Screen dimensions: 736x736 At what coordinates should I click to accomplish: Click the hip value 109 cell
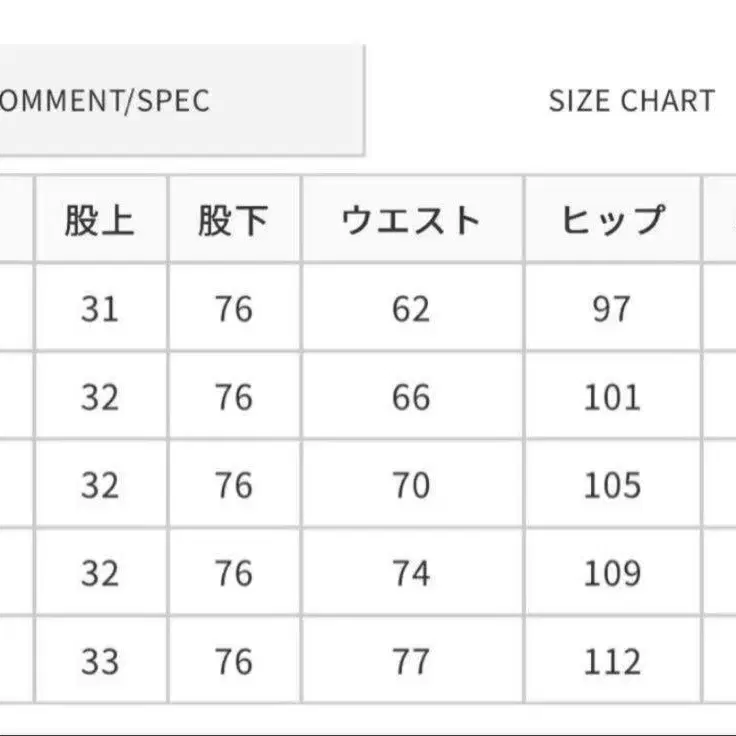pyautogui.click(x=611, y=573)
